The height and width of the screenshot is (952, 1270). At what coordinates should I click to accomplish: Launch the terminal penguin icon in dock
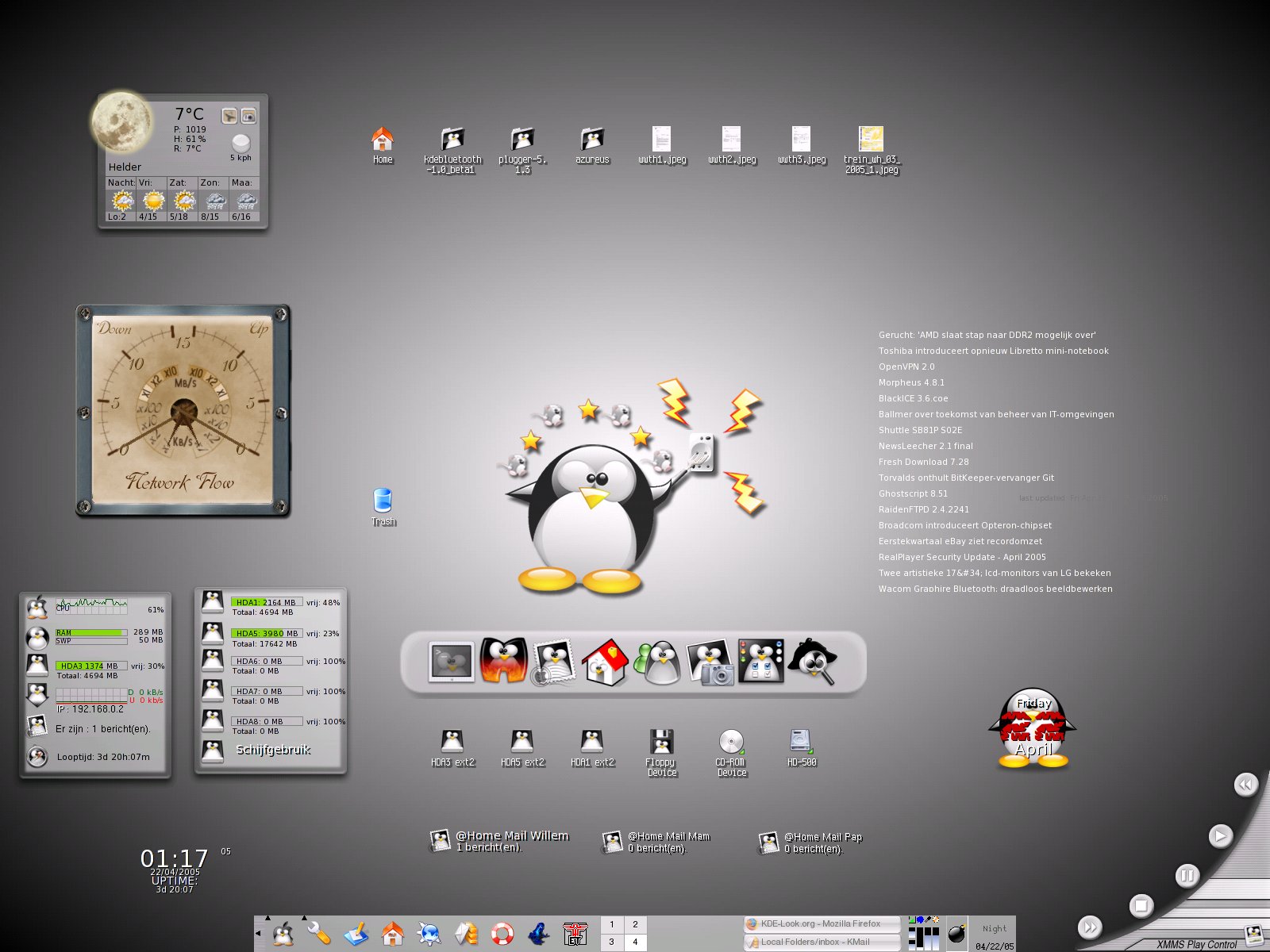(x=451, y=662)
